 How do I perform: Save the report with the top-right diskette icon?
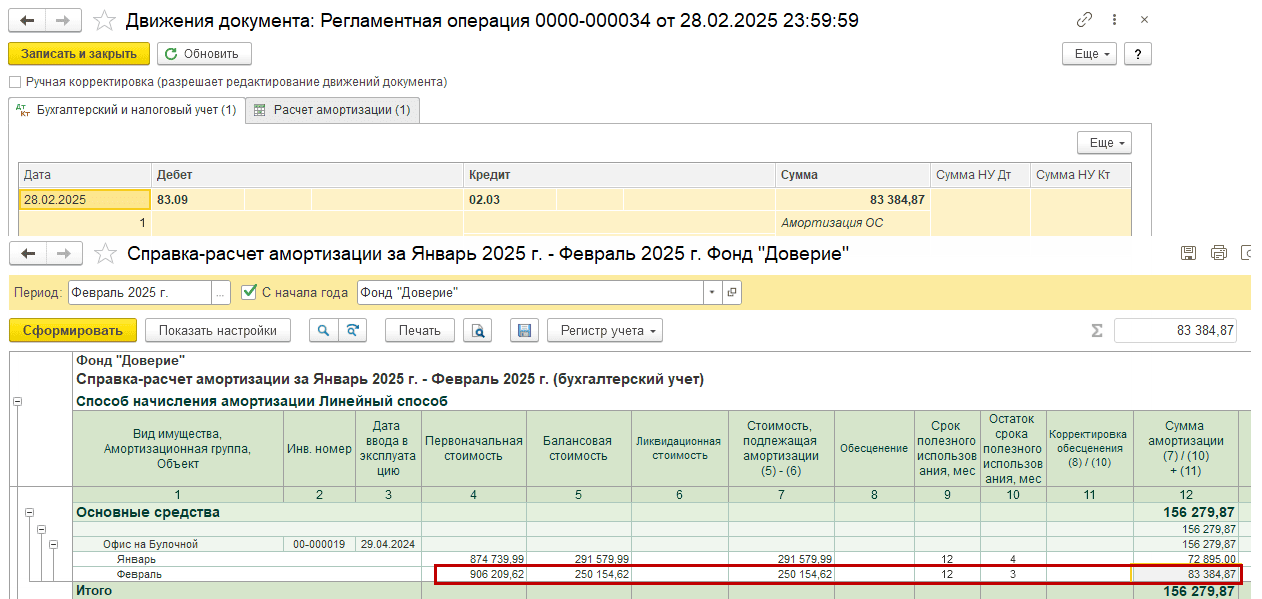(1188, 253)
